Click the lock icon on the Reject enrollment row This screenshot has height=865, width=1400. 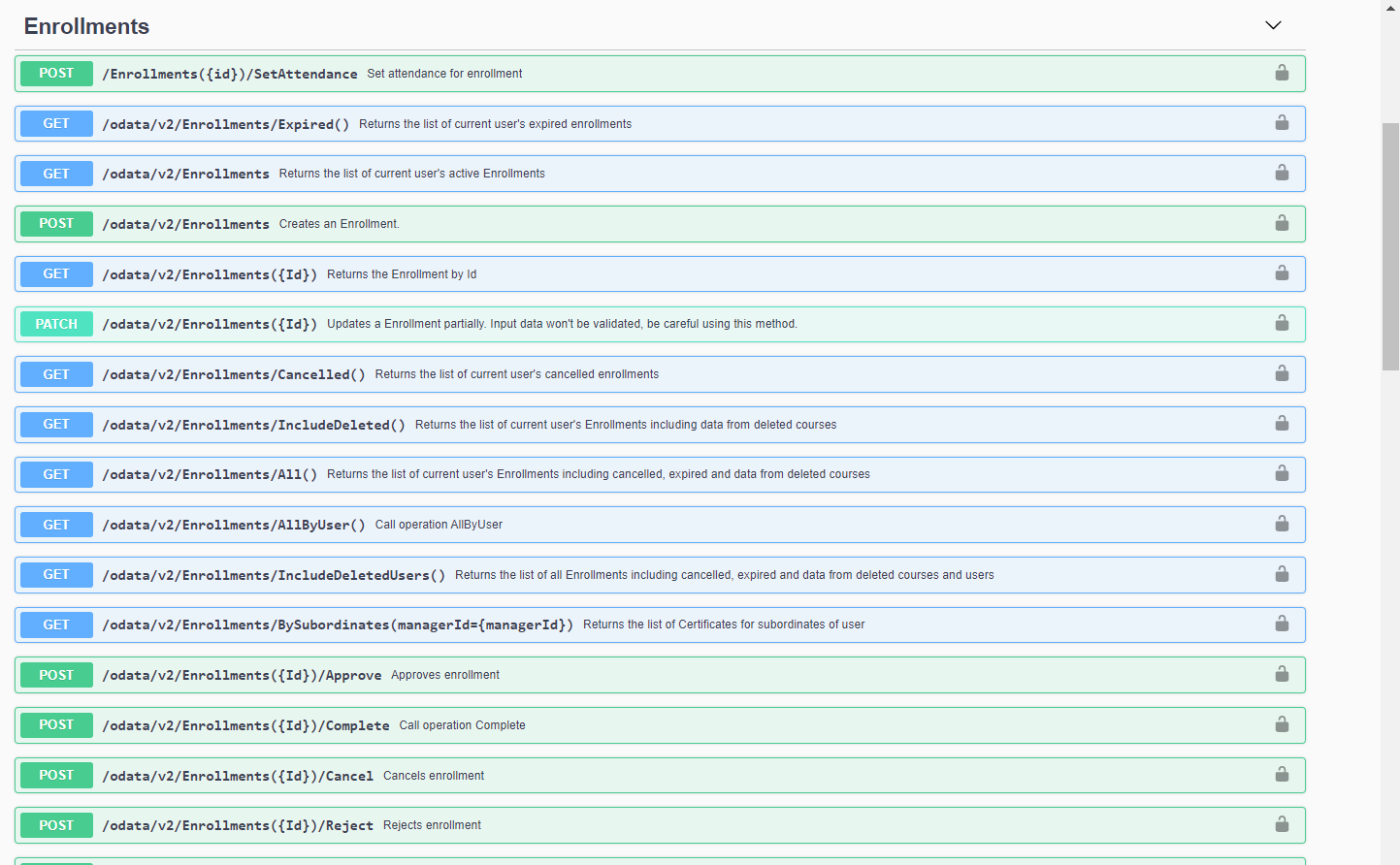tap(1282, 824)
